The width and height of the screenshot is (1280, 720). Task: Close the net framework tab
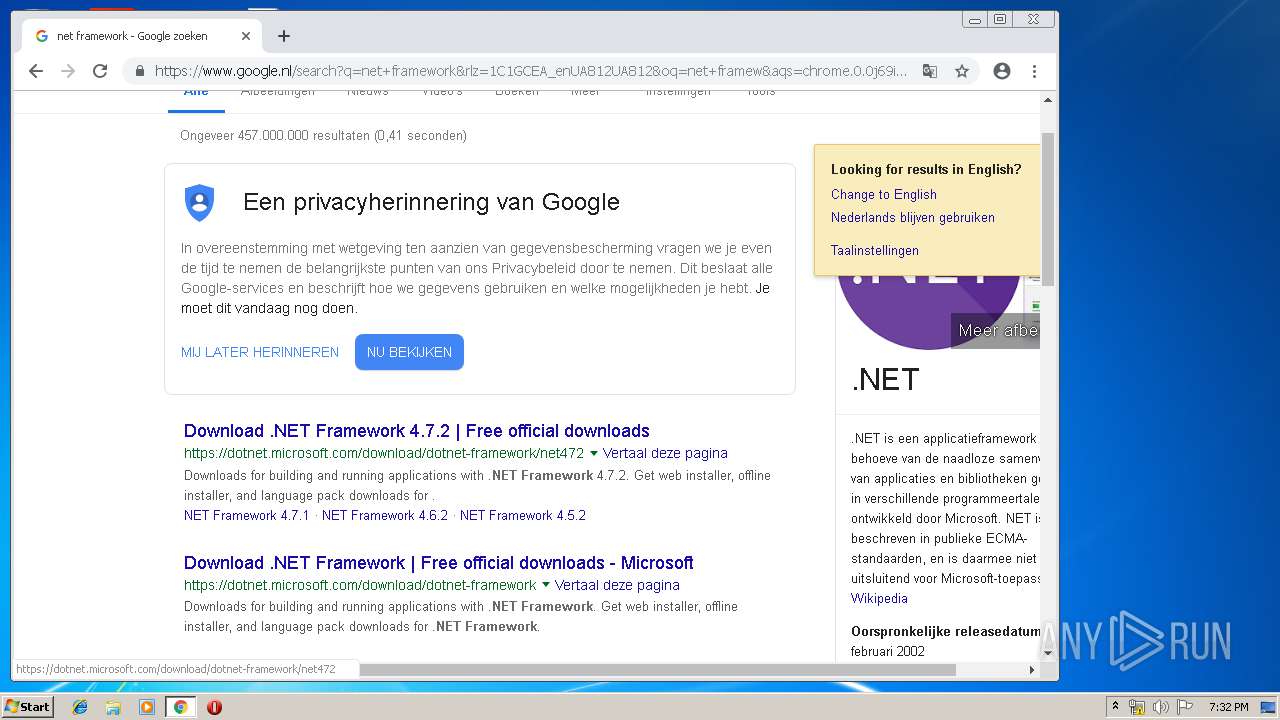pos(246,36)
